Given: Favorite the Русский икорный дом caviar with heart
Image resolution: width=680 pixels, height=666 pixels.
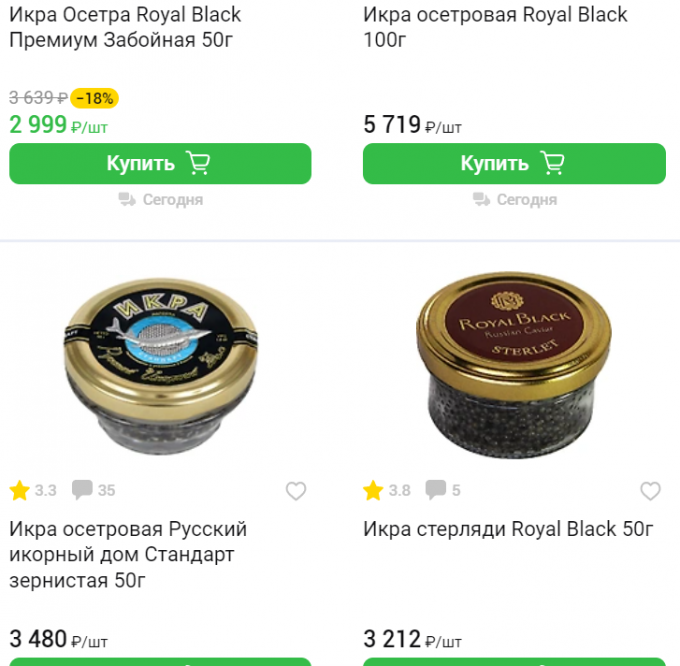Looking at the screenshot, I should (296, 491).
